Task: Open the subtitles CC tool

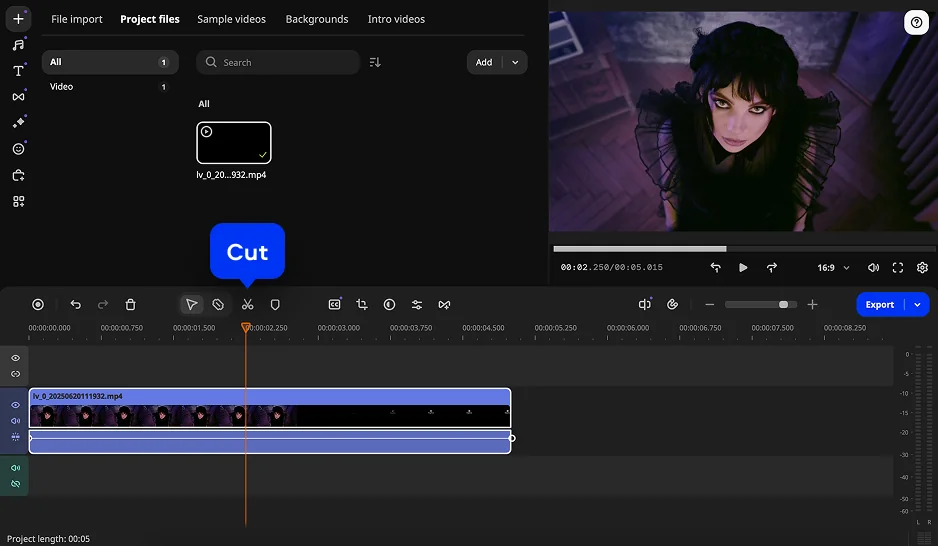Action: (x=334, y=304)
